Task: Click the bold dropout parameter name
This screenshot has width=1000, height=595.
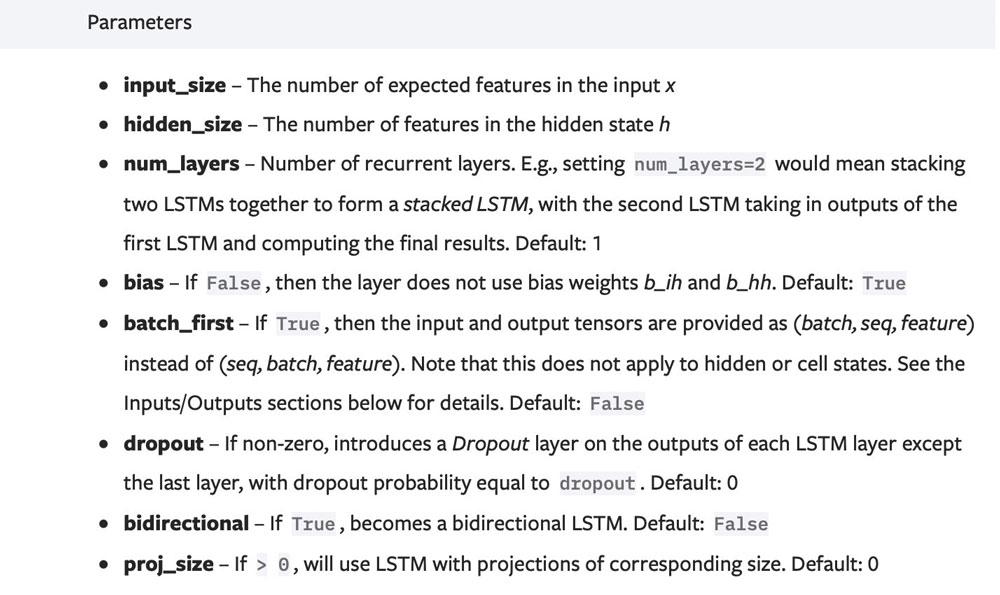Action: [x=163, y=443]
